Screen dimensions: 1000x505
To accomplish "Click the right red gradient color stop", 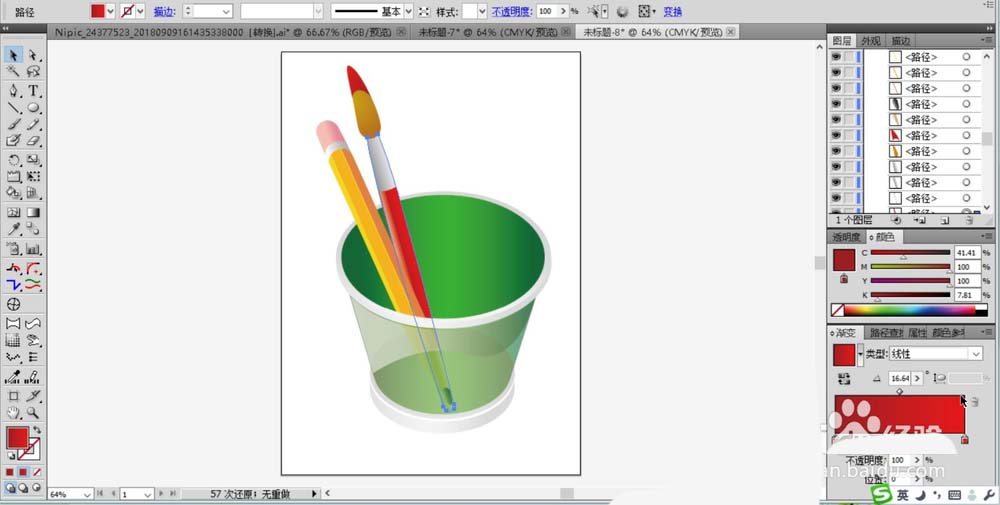I will 964,439.
